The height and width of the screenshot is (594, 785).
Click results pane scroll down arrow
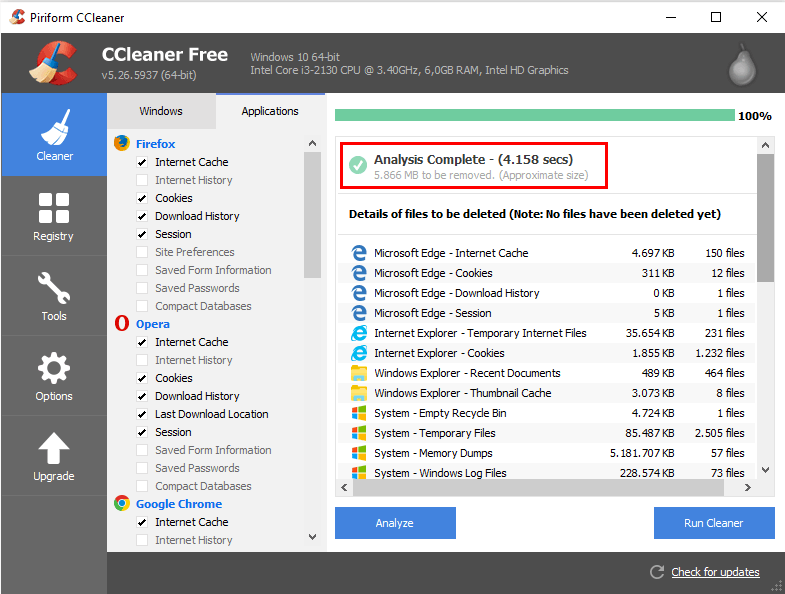pos(765,470)
